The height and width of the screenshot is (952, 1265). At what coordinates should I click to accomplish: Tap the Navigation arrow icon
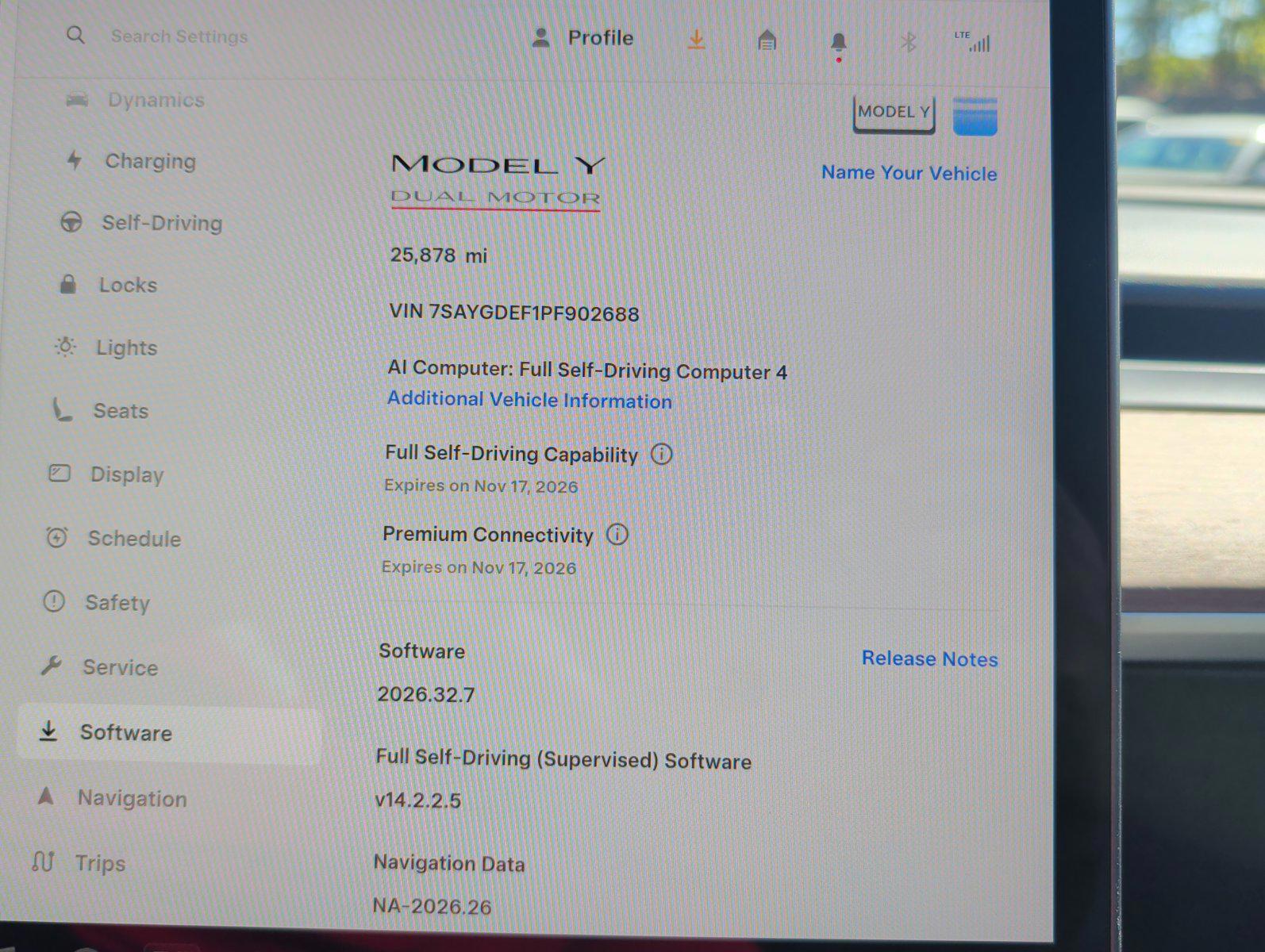tap(46, 796)
